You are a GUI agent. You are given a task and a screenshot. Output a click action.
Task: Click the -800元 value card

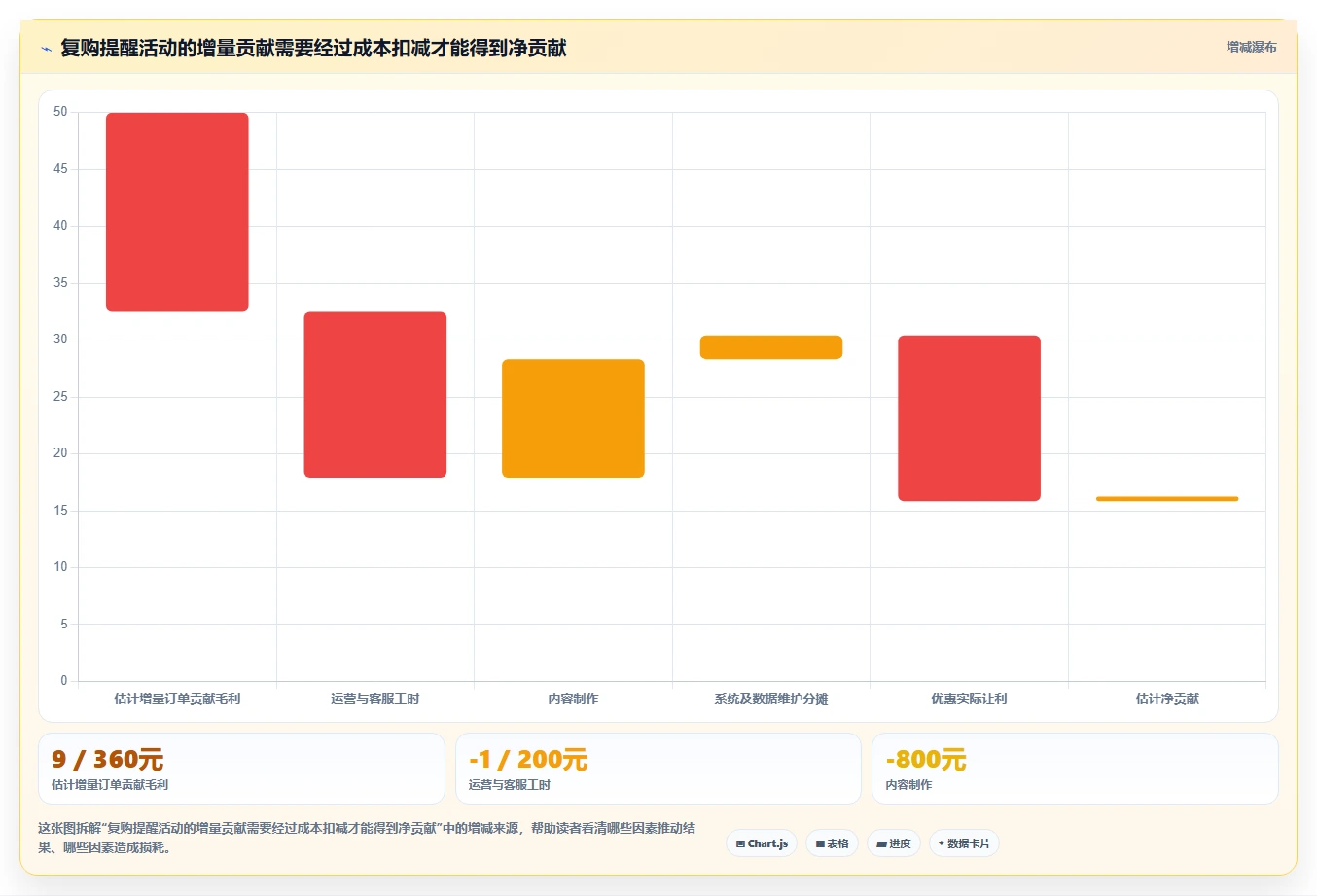[1075, 769]
